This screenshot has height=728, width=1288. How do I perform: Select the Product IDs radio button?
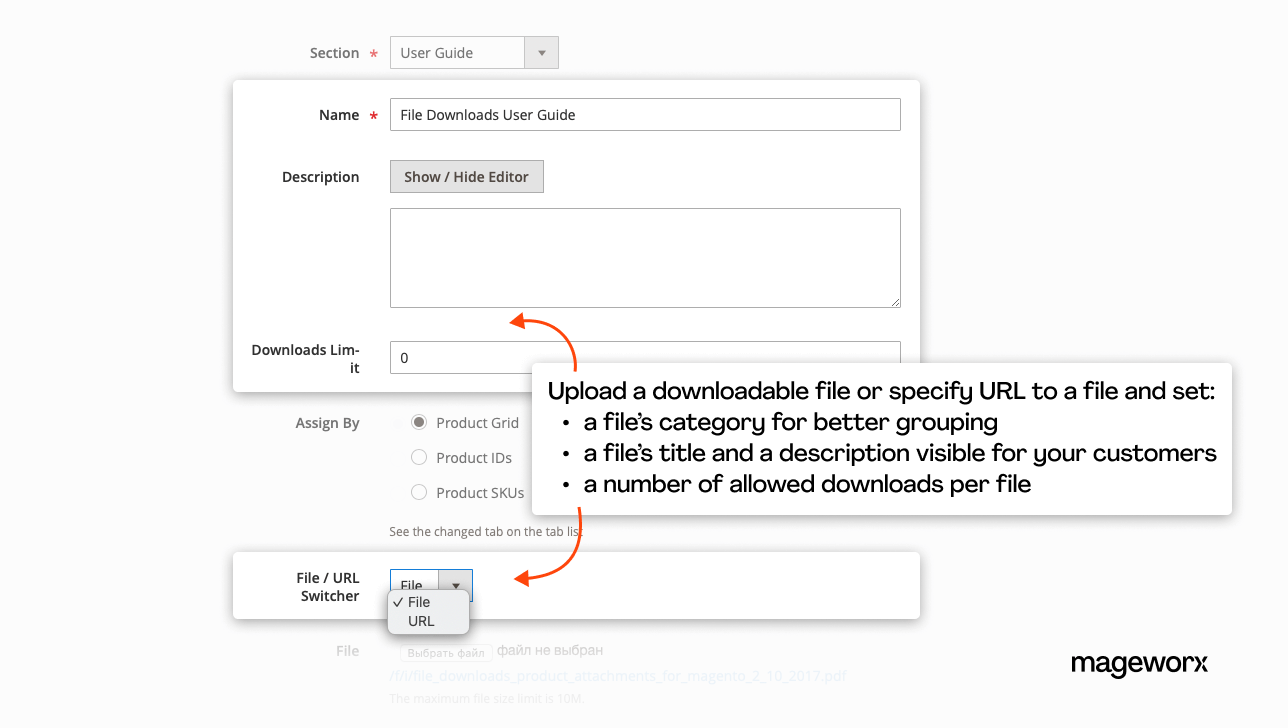419,456
